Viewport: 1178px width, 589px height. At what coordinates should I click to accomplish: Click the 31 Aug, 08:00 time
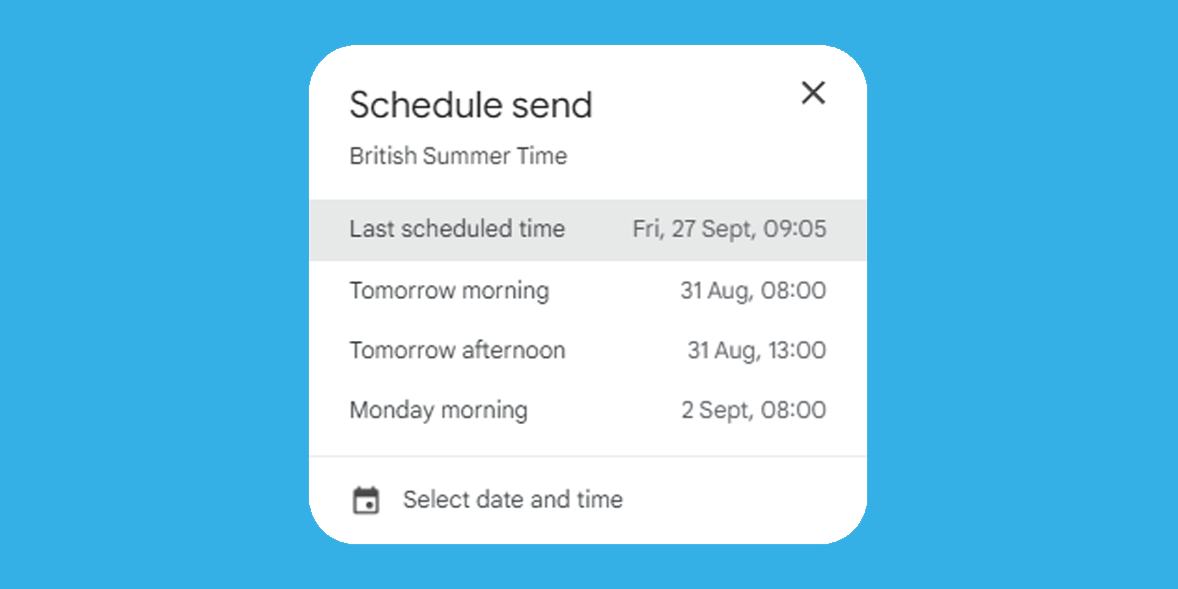pos(753,291)
